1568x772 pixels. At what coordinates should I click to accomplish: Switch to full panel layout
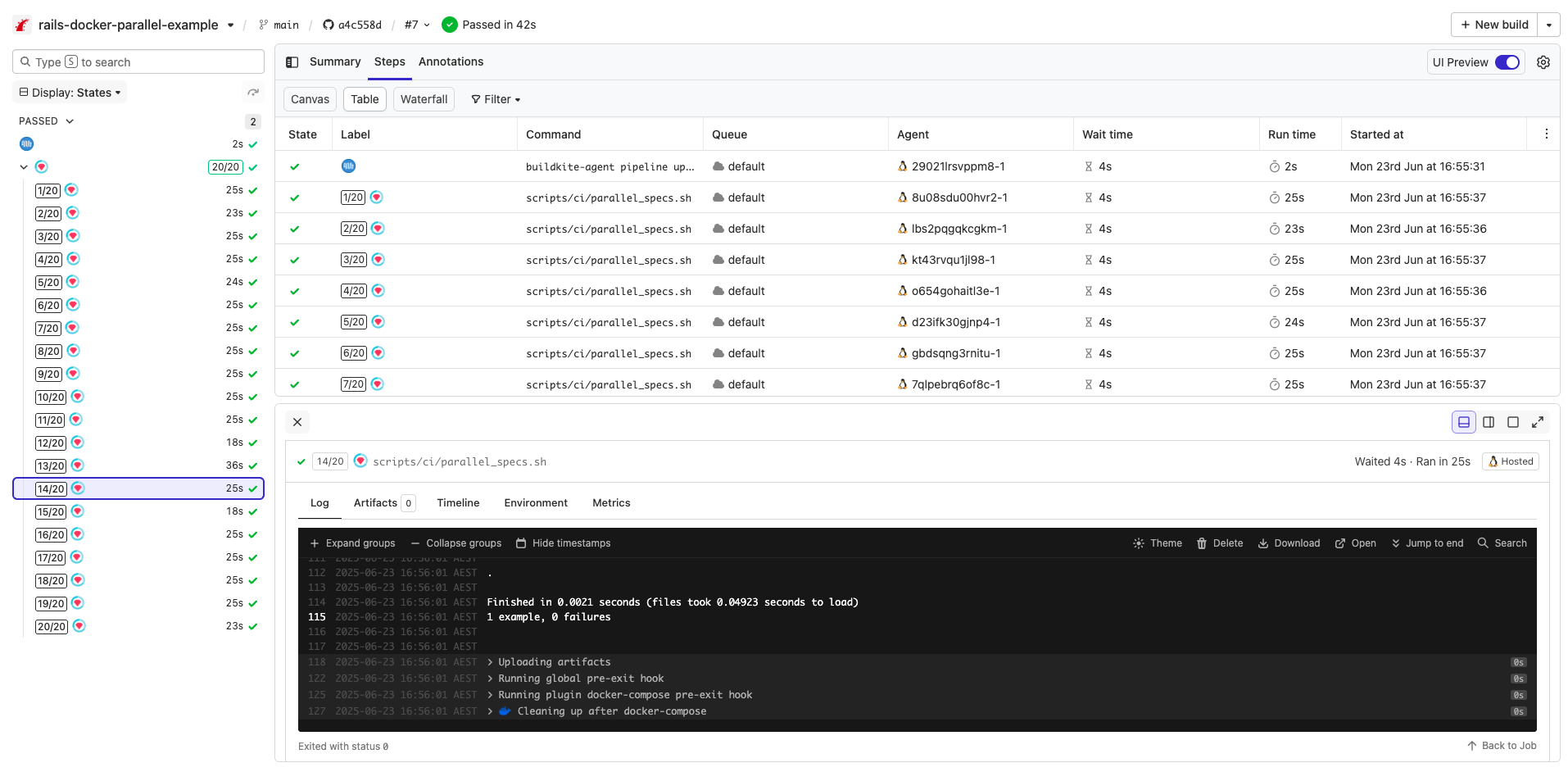pos(1513,422)
